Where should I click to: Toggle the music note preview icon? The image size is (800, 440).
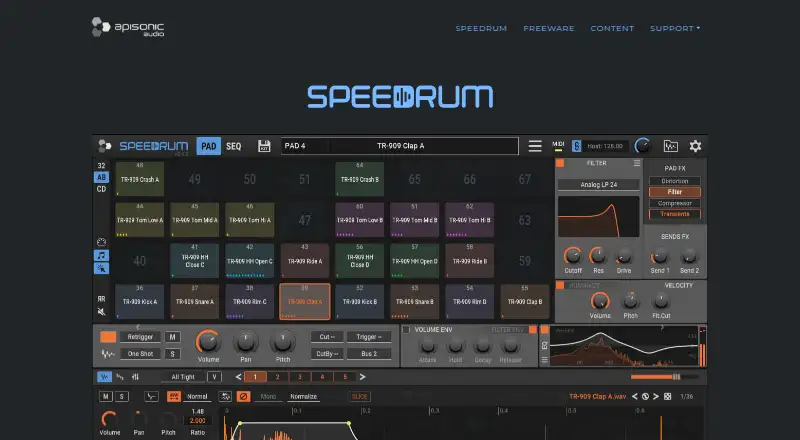point(101,255)
